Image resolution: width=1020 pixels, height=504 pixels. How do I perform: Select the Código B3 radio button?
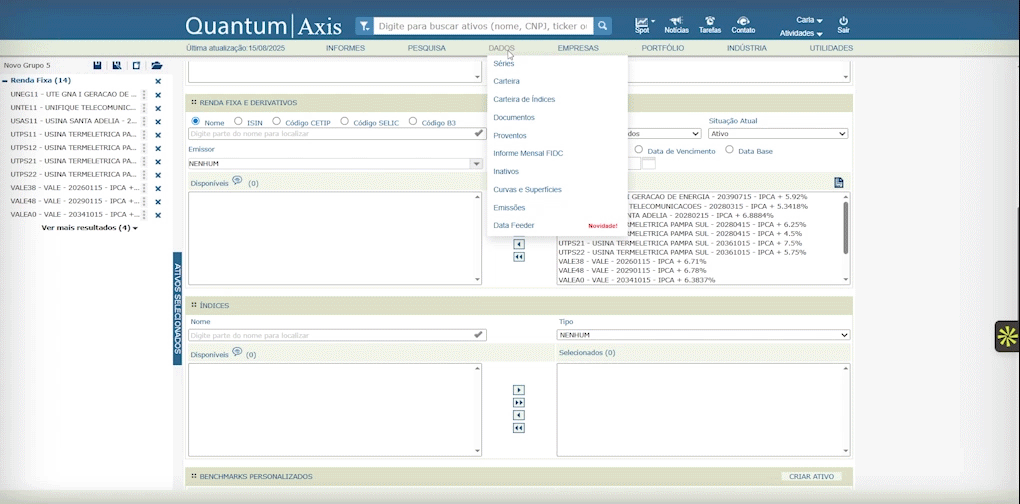412,122
